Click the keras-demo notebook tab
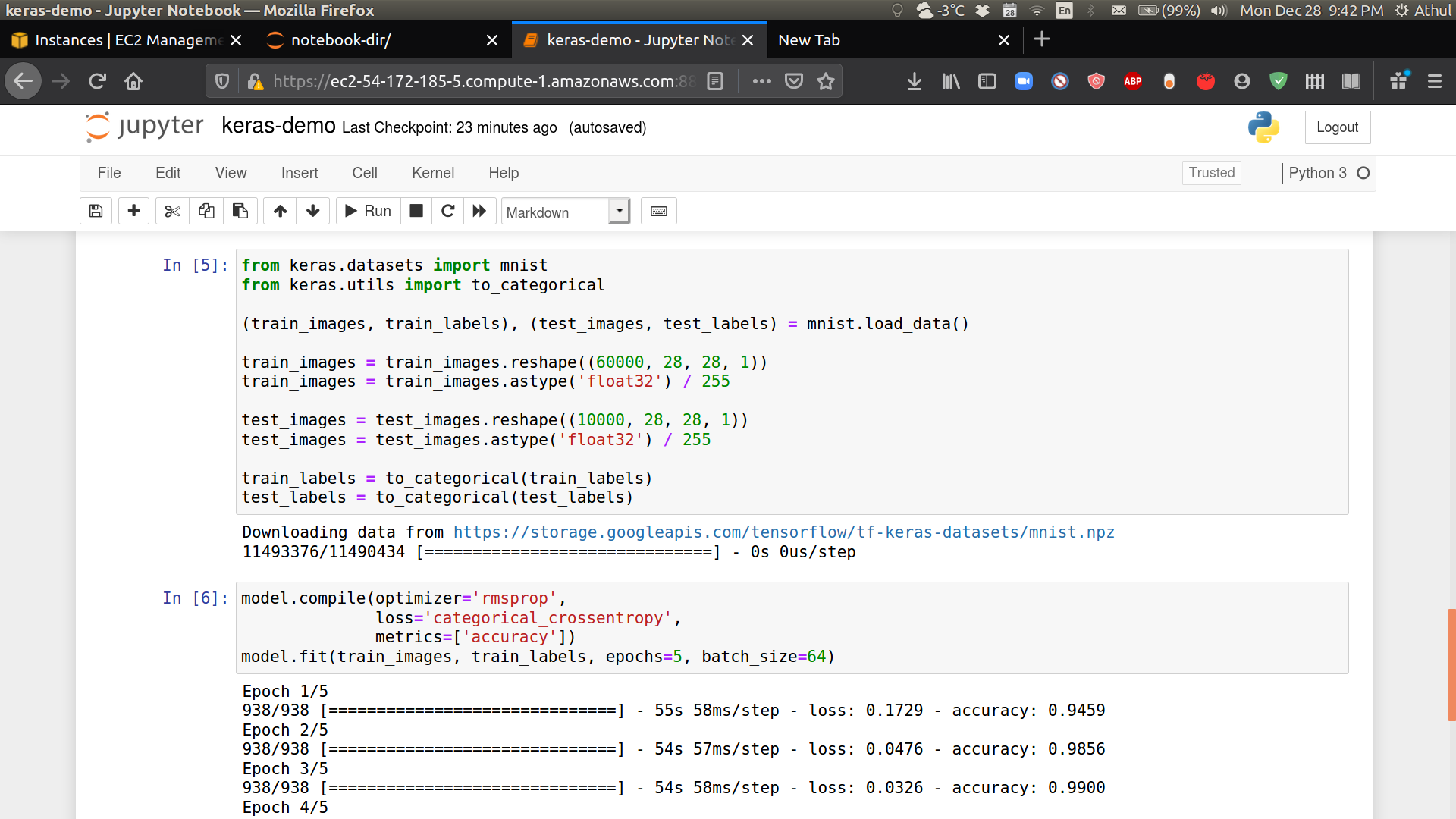Image resolution: width=1456 pixels, height=819 pixels. (x=630, y=40)
